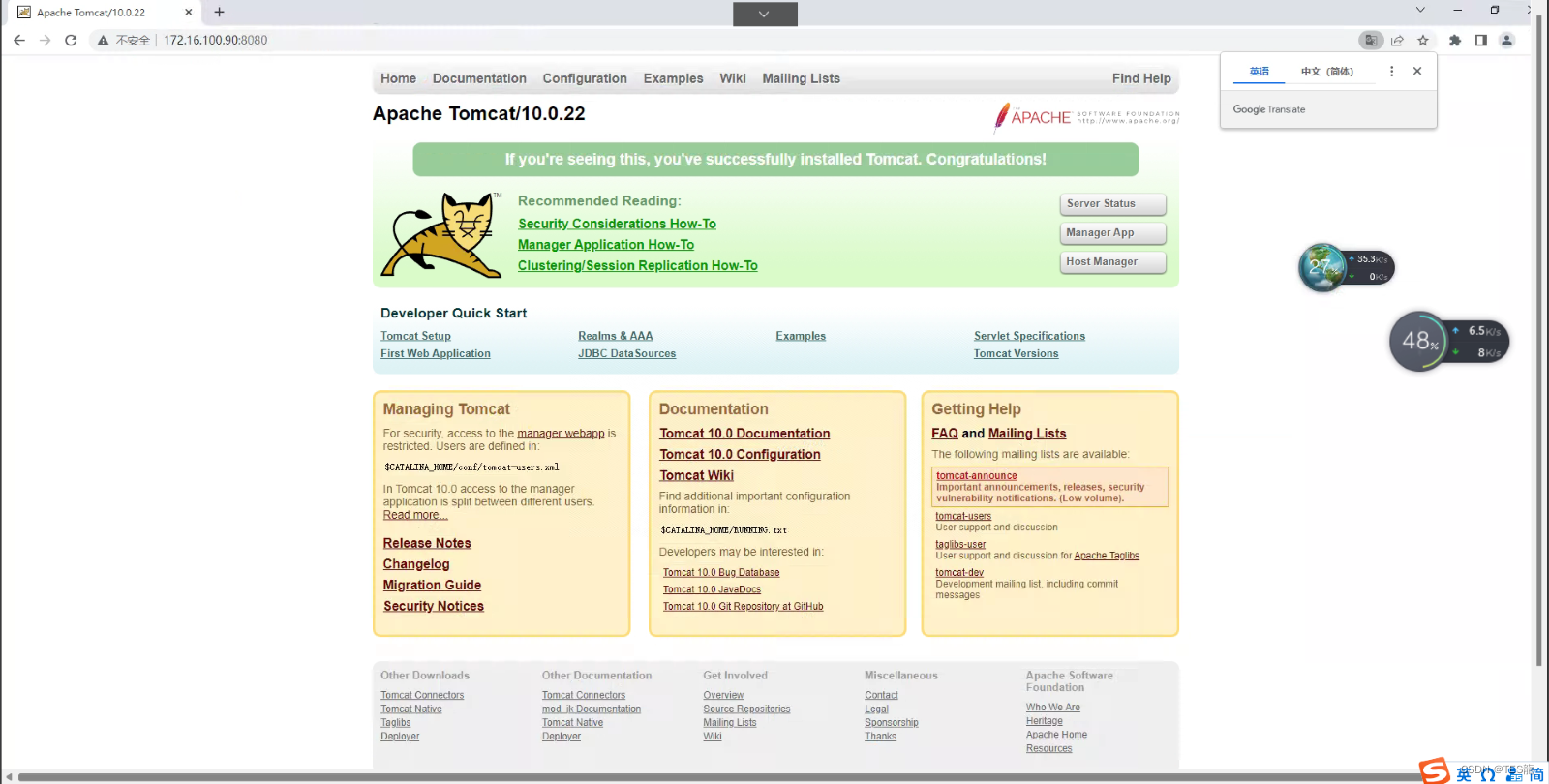This screenshot has width=1549, height=784.
Task: Click the Server Status button
Action: pos(1112,203)
